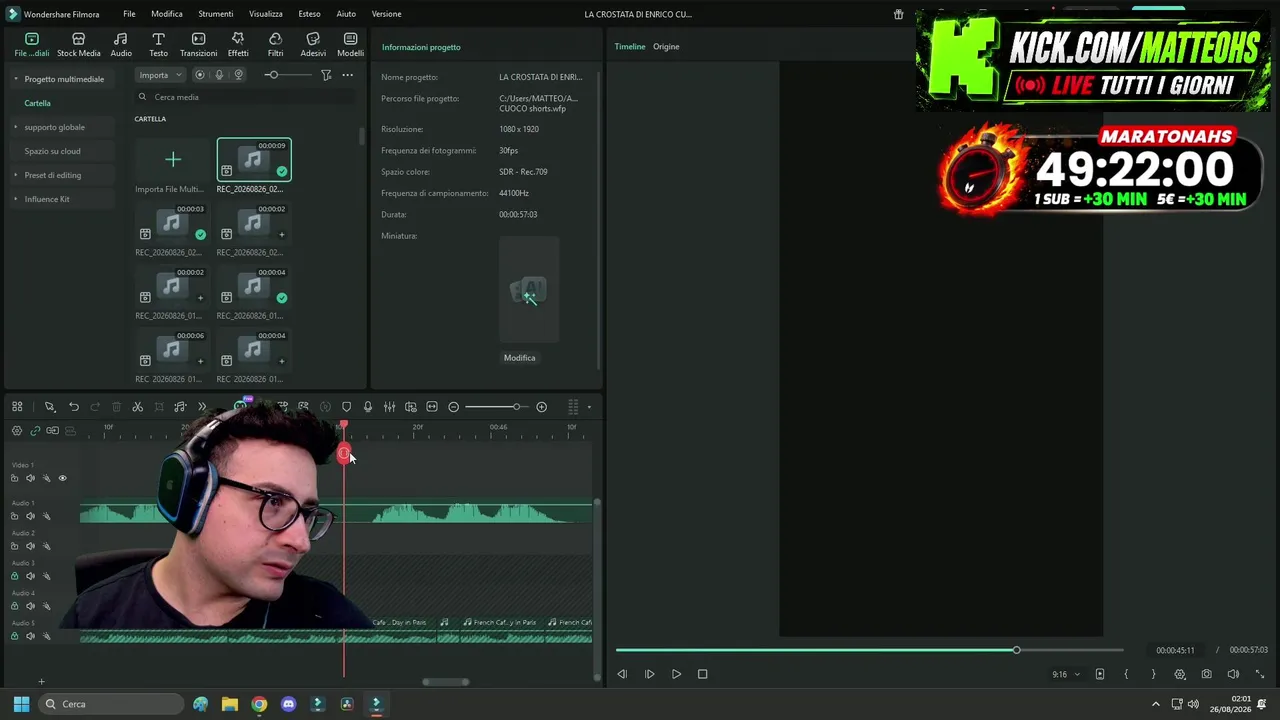
Task: Activate the crop tool in timeline toolbar
Action: click(x=159, y=407)
